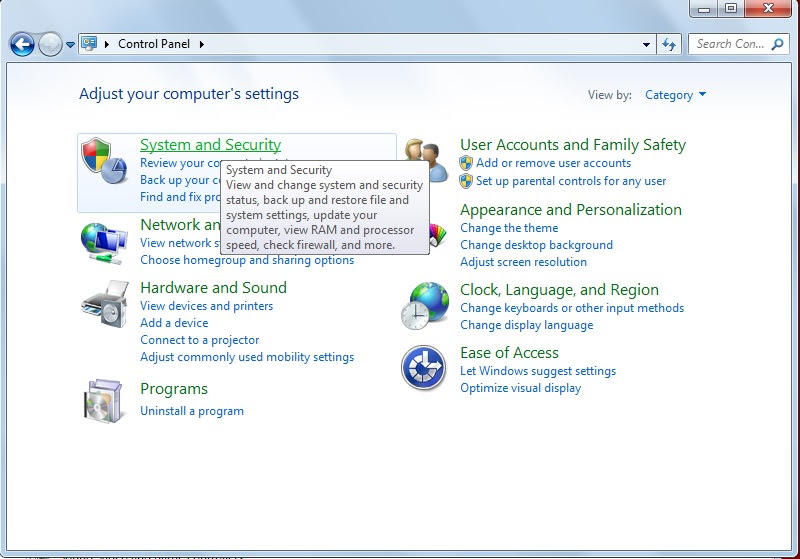
Task: Click the search magnifier icon
Action: [777, 44]
